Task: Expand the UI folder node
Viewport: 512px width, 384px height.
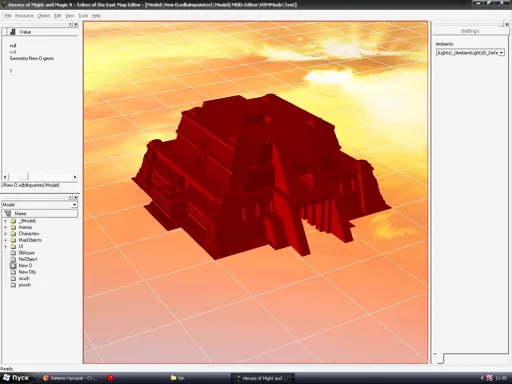Action: coord(5,247)
